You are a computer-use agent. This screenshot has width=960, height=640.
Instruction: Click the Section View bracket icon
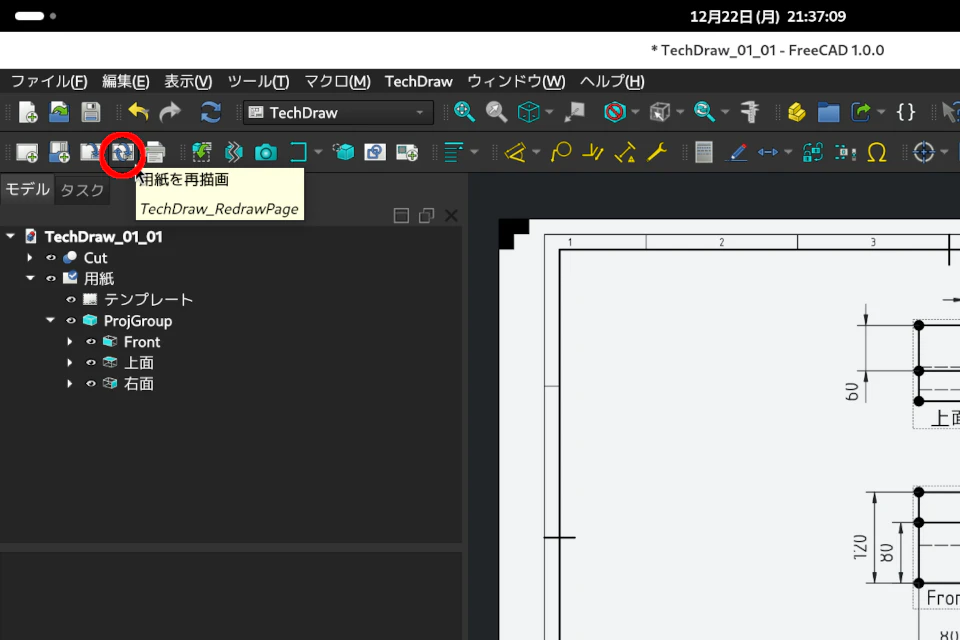tap(298, 152)
